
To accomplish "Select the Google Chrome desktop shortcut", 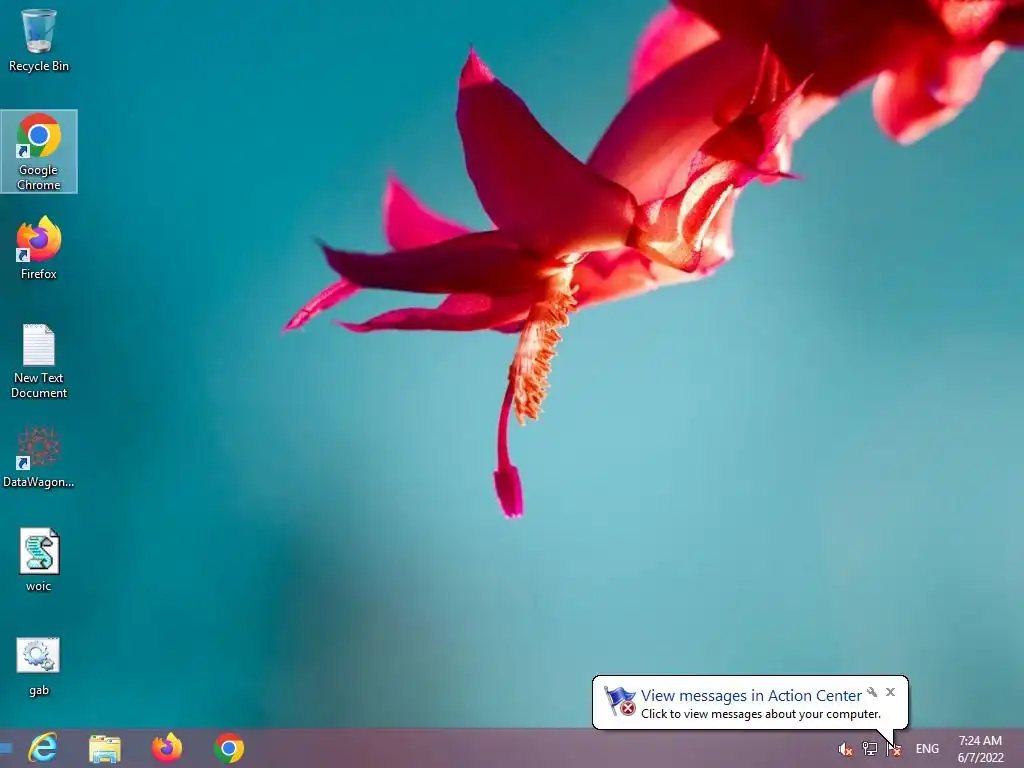I will [x=39, y=152].
